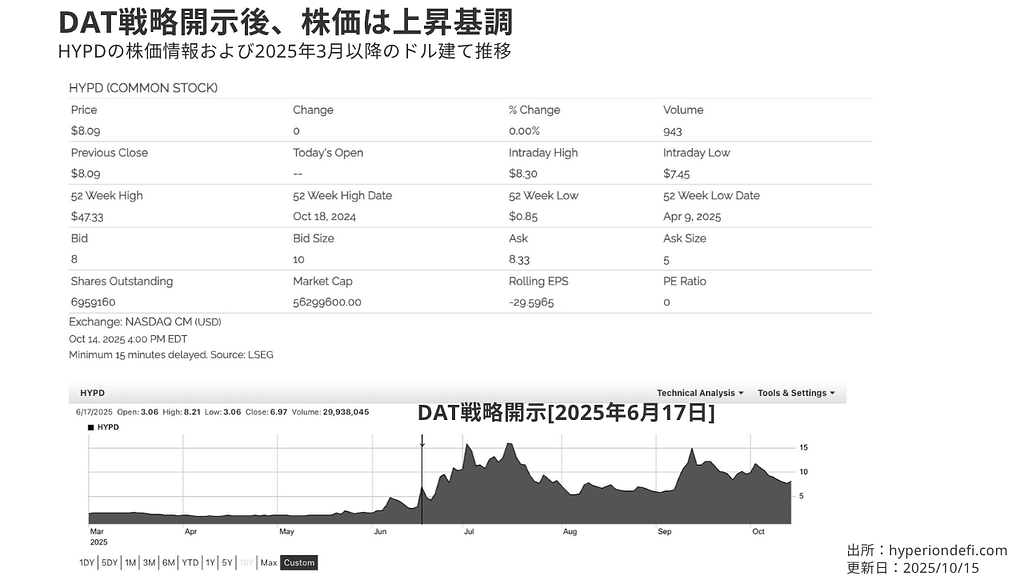1024x576 pixels.
Task: Choose the 1M chart period
Action: 130,563
